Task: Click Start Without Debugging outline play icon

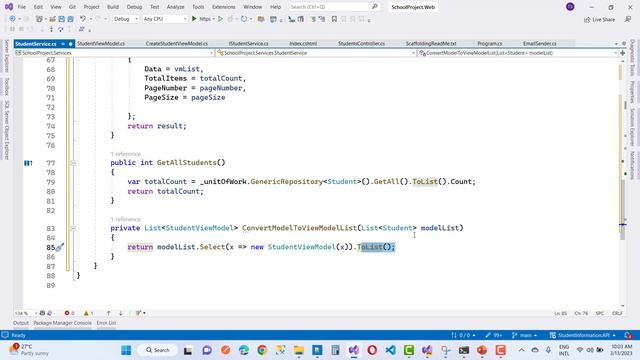Action: click(x=220, y=19)
